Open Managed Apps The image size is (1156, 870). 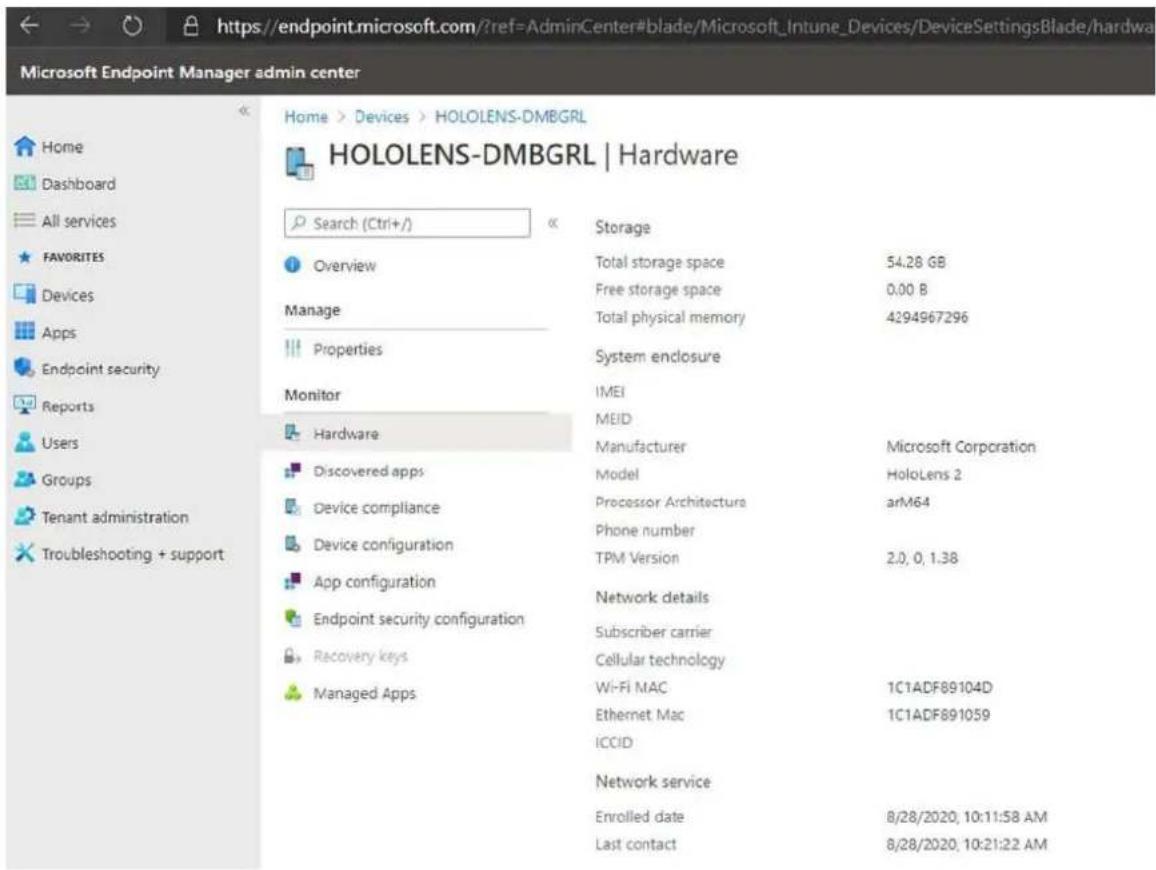pyautogui.click(x=364, y=693)
